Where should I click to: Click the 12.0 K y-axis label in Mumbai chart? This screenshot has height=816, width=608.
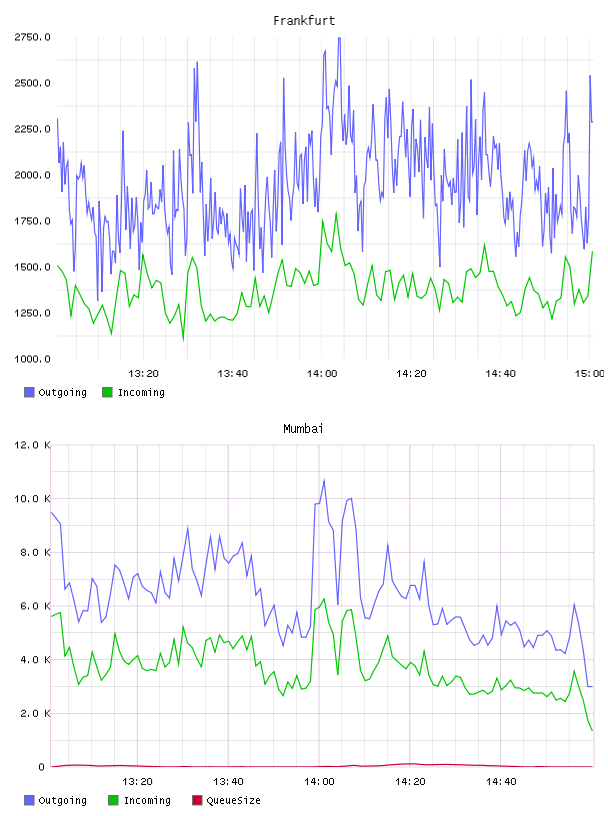pos(32,445)
